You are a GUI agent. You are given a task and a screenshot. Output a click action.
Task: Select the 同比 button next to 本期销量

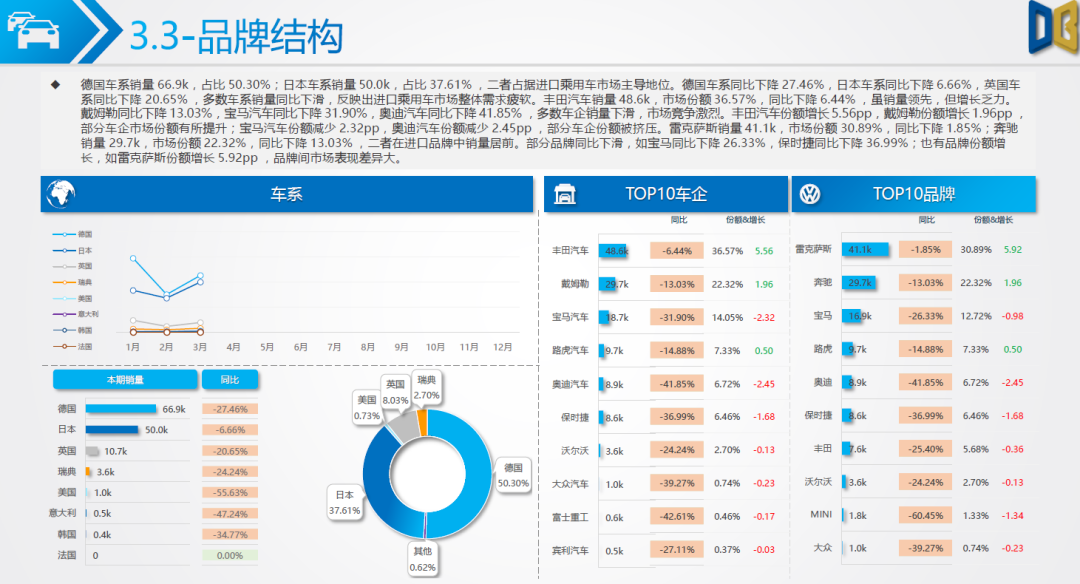(230, 380)
